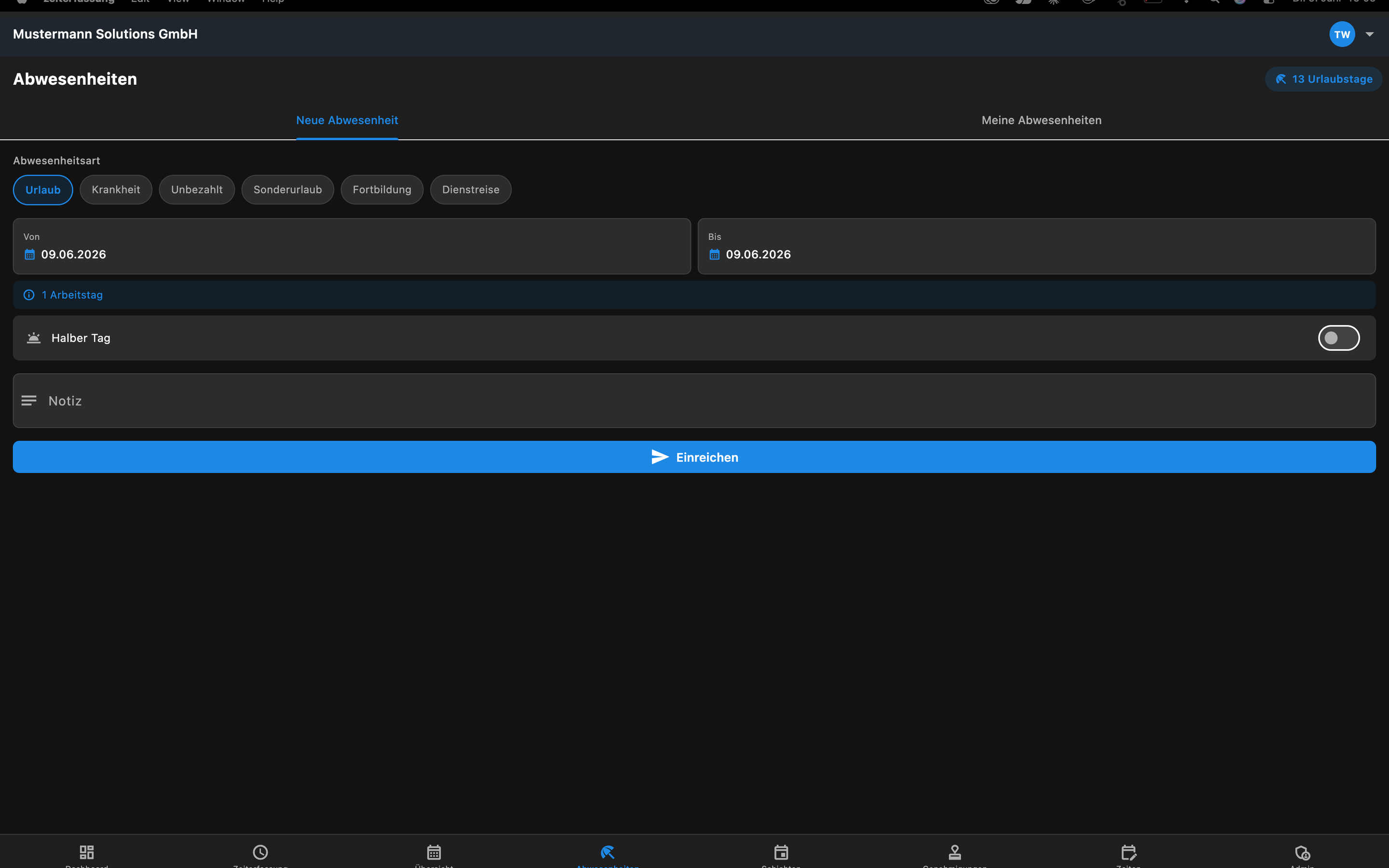Pick the Fortbildung absence type chip

coord(381,190)
